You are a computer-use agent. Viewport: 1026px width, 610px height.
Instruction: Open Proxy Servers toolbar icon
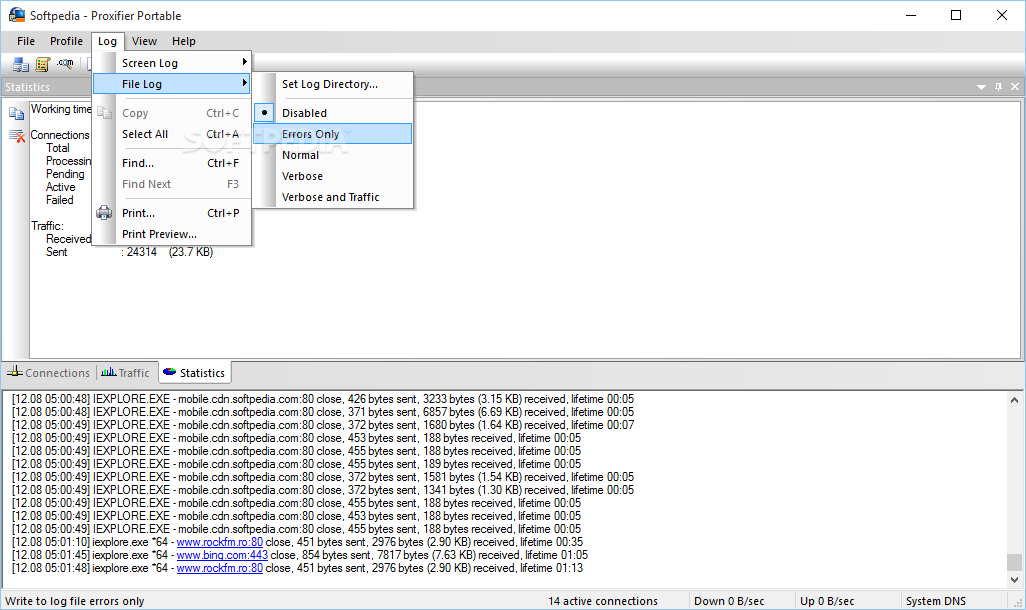[x=21, y=64]
